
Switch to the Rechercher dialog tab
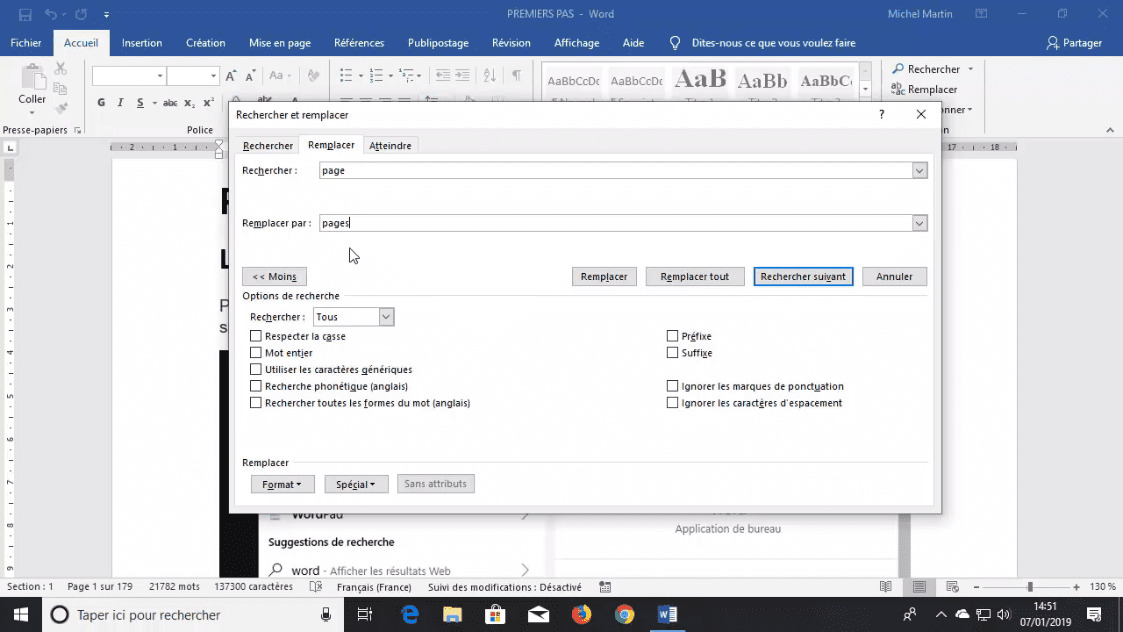tap(268, 145)
